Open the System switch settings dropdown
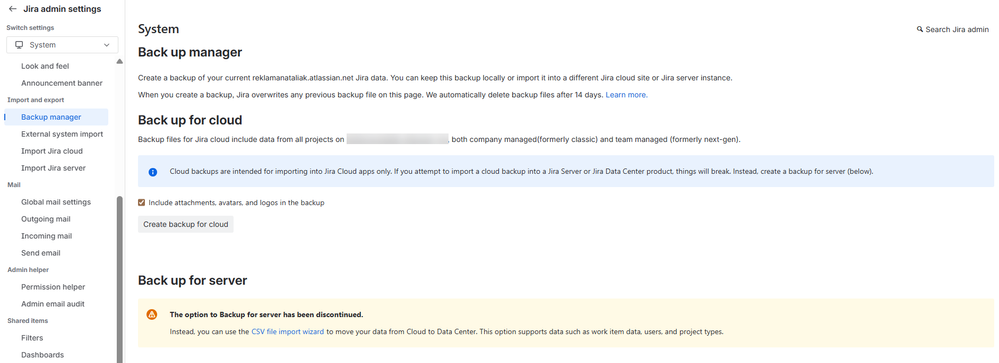 point(62,45)
